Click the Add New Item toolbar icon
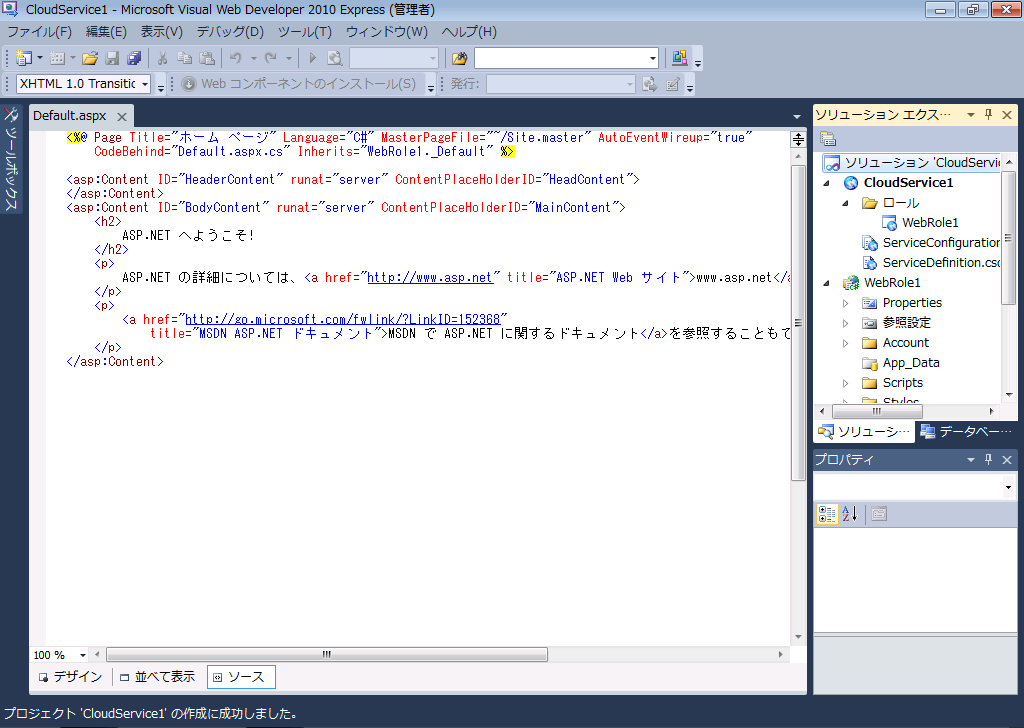 point(57,58)
